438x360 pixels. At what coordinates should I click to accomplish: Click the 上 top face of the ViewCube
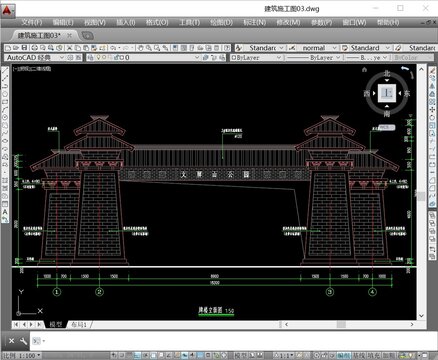tap(387, 93)
